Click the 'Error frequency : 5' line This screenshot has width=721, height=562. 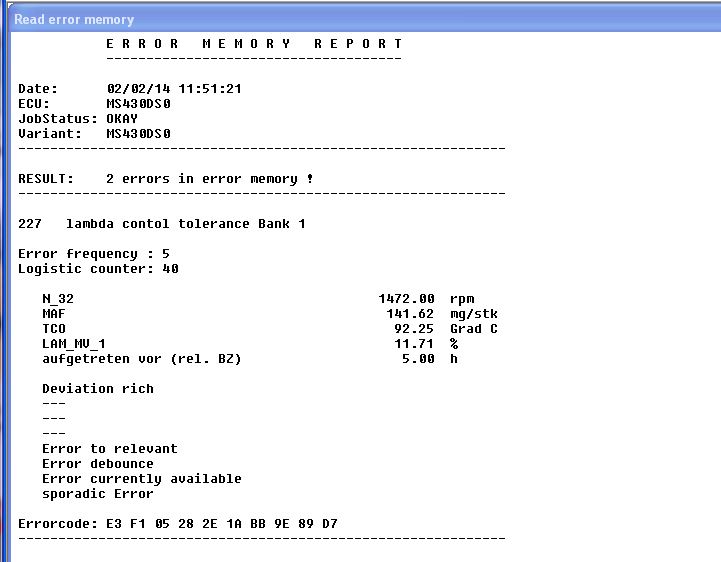point(94,254)
